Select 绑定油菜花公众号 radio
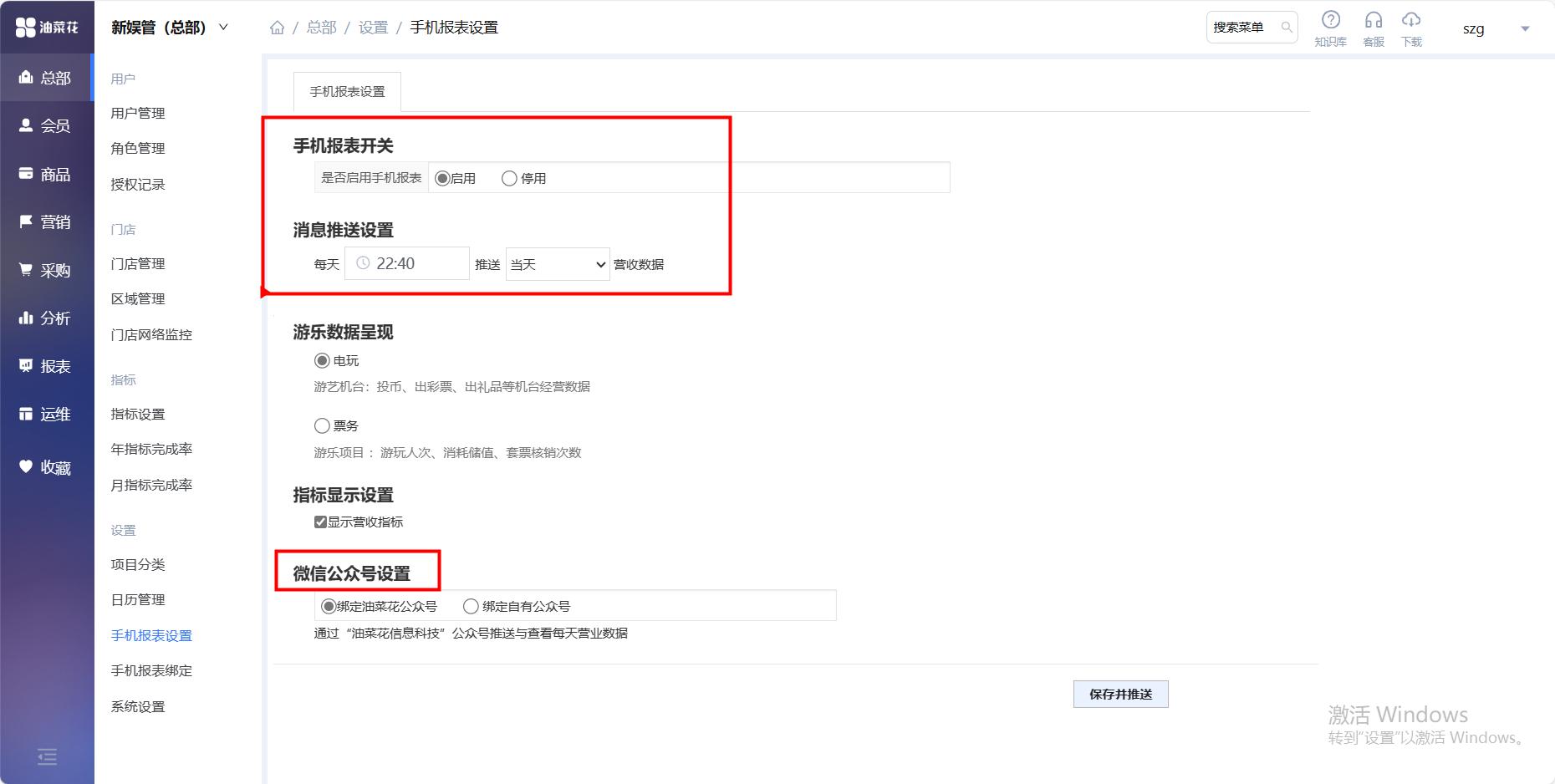The image size is (1555, 784). [329, 606]
